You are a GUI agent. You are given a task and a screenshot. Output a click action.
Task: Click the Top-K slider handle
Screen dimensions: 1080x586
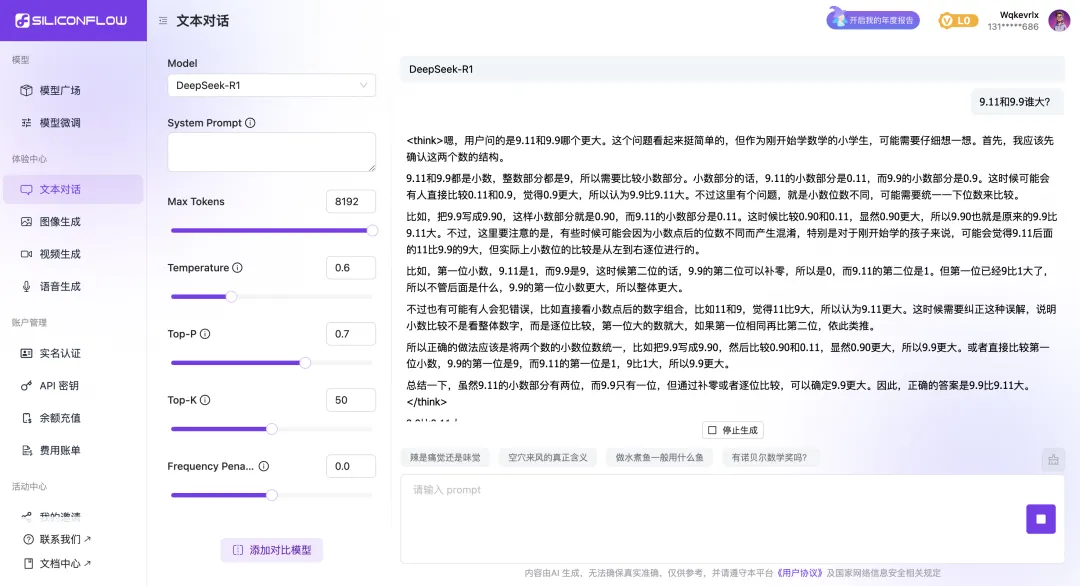[272, 429]
